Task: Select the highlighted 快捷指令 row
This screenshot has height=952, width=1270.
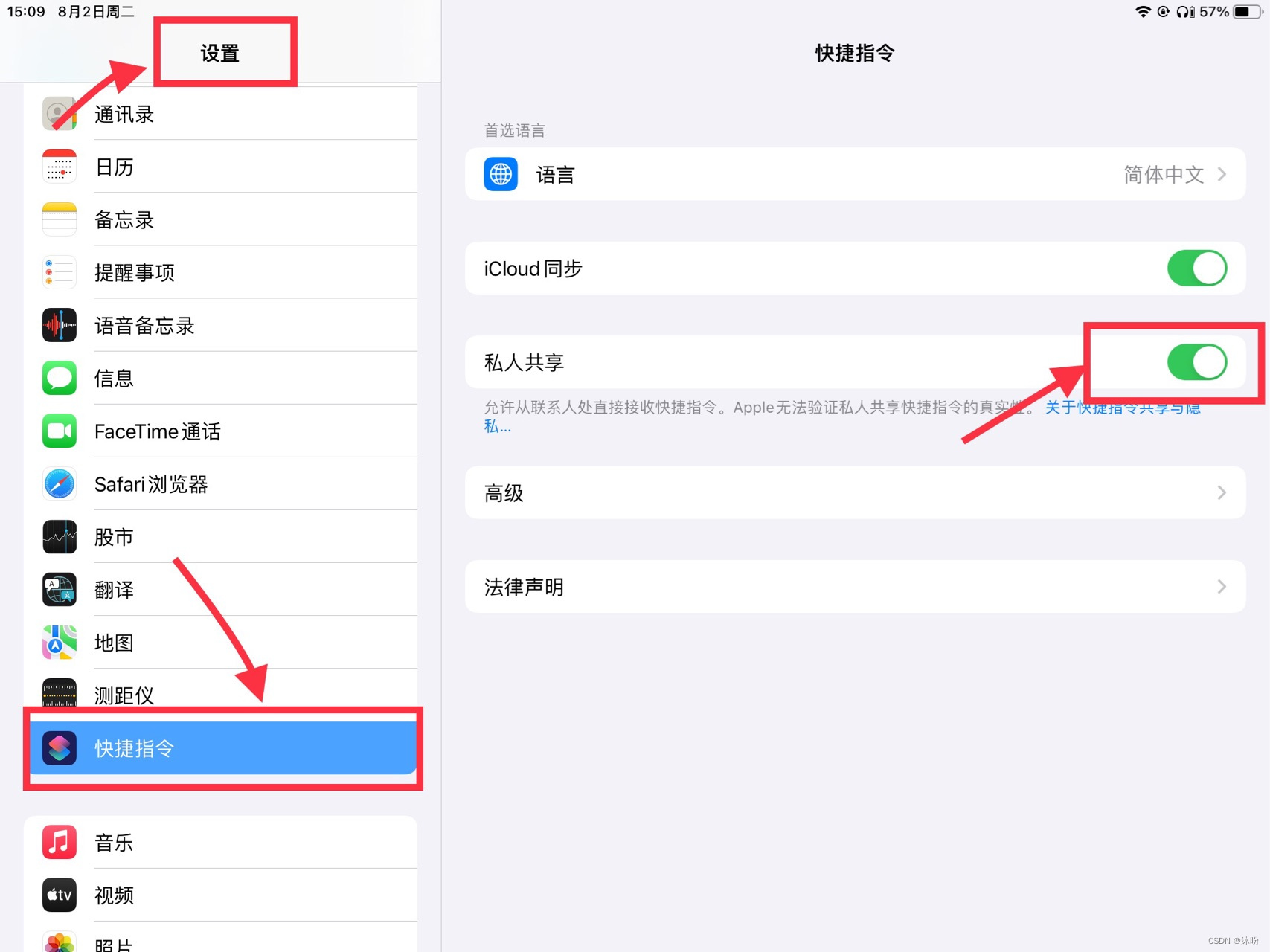Action: coord(223,747)
